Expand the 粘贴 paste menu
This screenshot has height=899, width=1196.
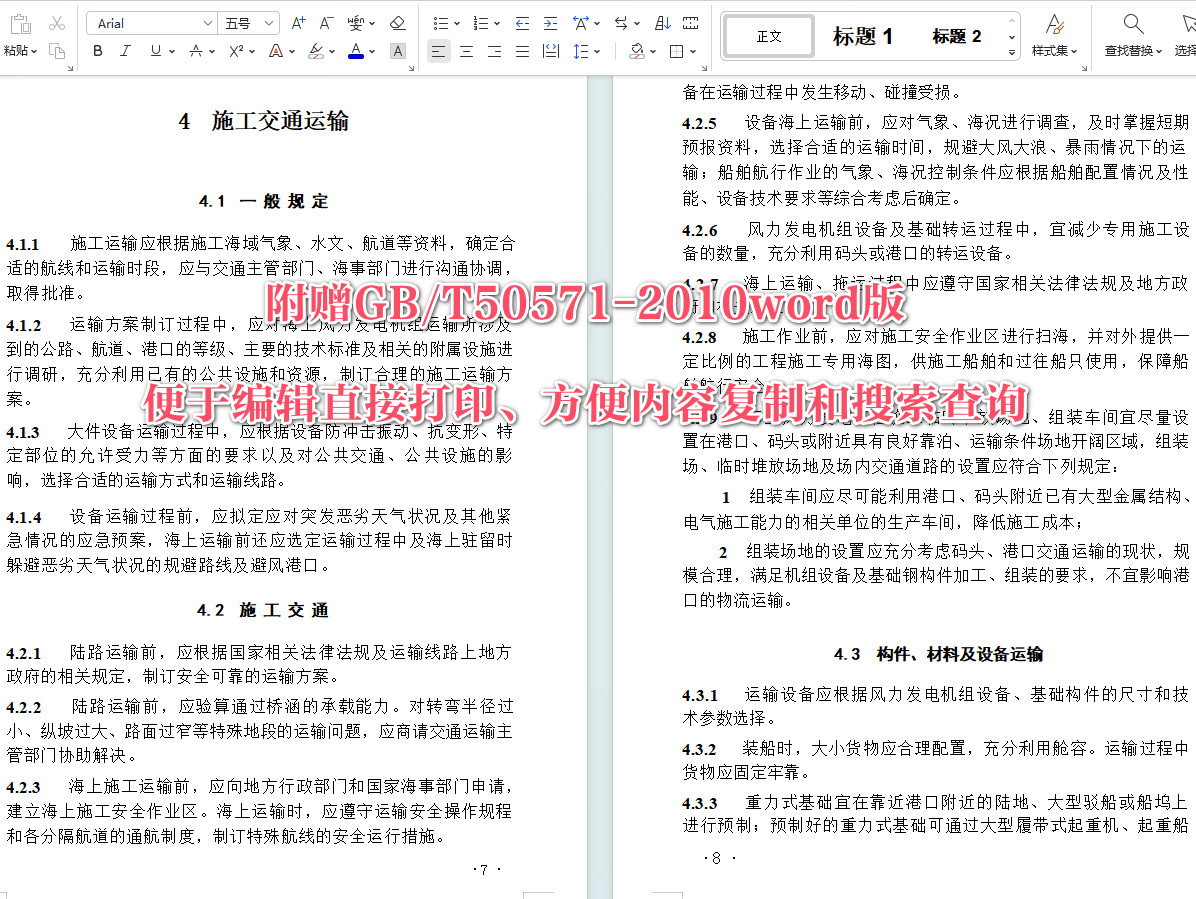[x=20, y=51]
